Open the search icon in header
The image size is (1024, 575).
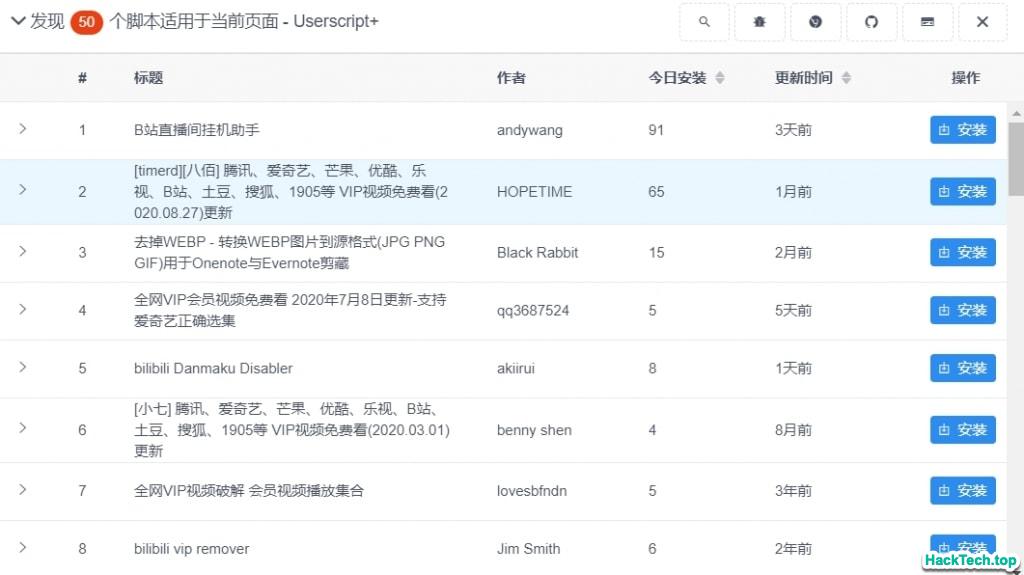(x=704, y=22)
